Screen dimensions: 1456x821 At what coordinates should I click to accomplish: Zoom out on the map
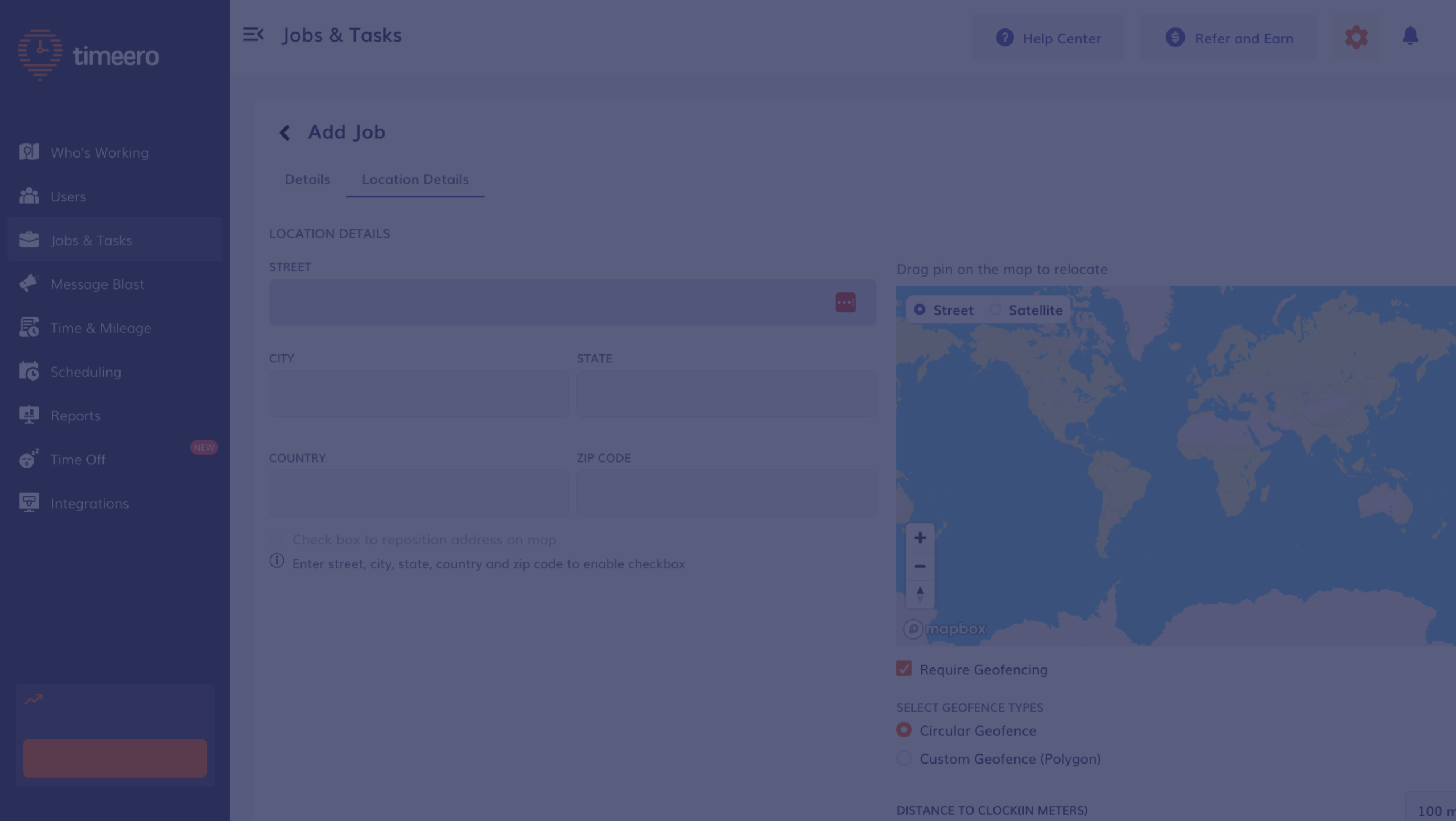tap(919, 566)
